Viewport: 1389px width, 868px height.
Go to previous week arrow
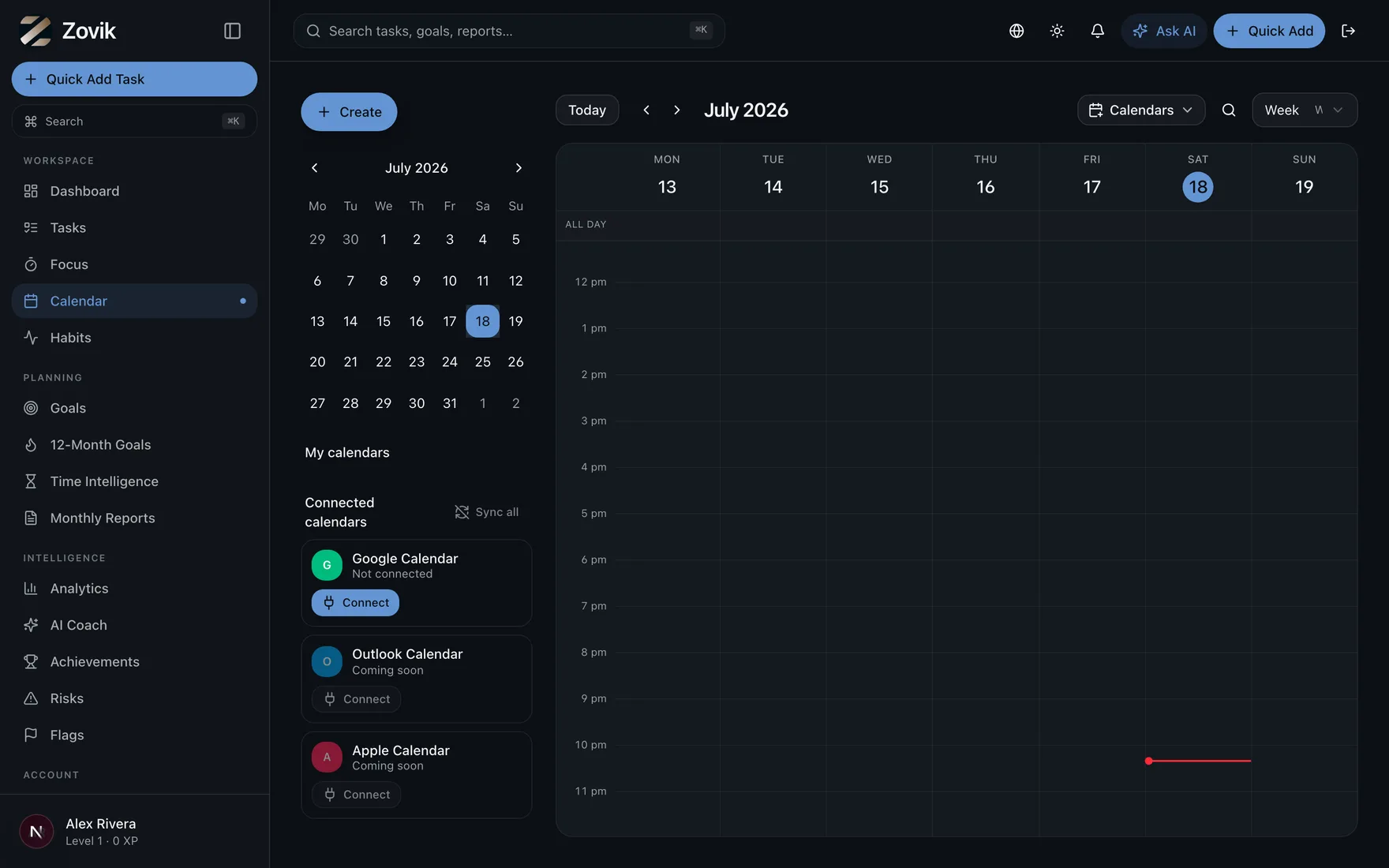tap(646, 110)
